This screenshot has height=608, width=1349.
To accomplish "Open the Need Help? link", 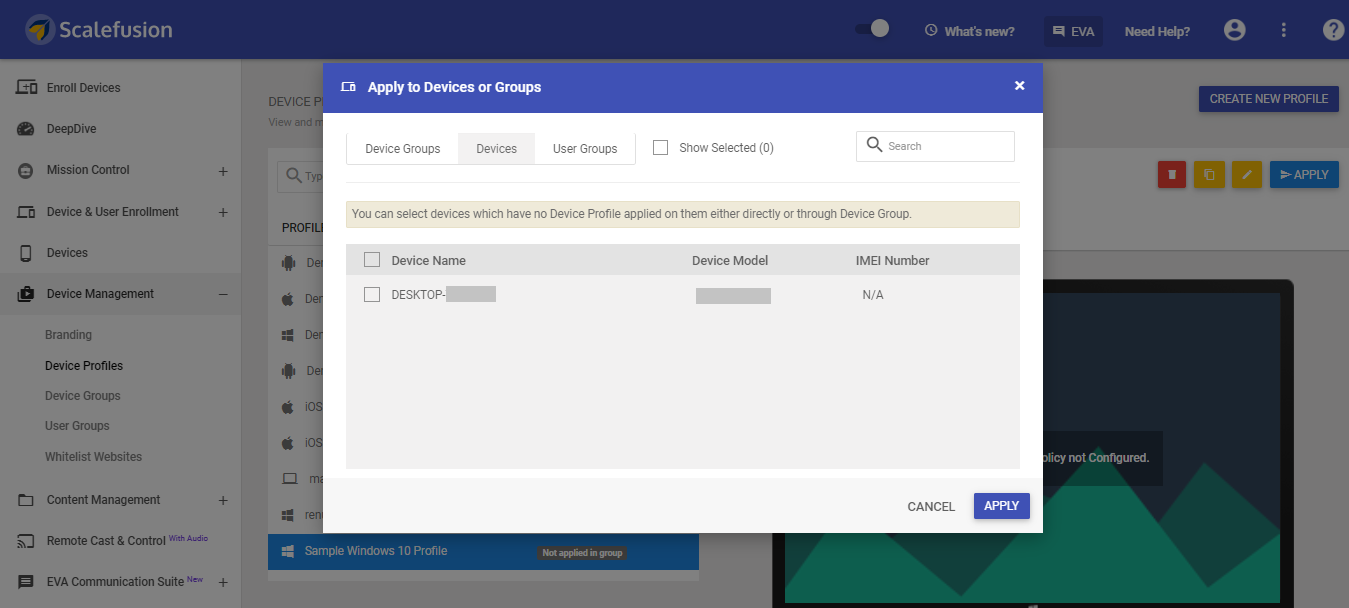I will click(1156, 31).
